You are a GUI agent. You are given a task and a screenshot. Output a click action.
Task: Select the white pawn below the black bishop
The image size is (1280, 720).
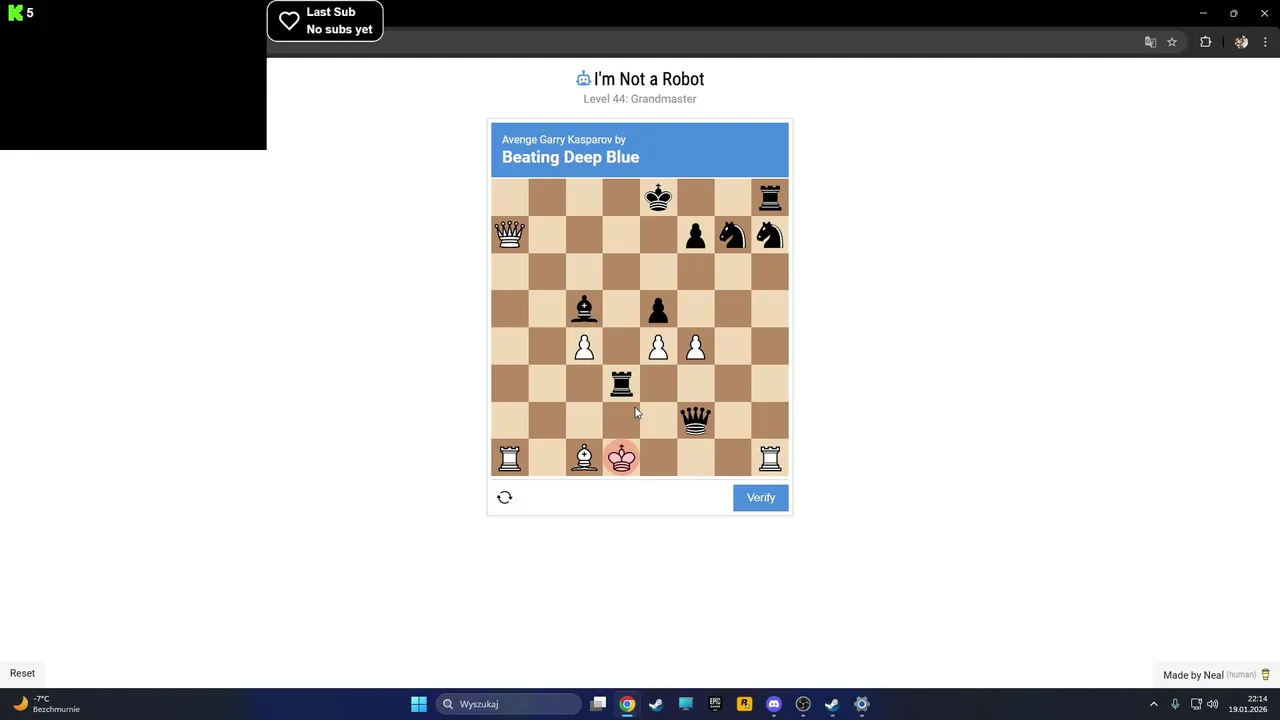click(x=584, y=346)
